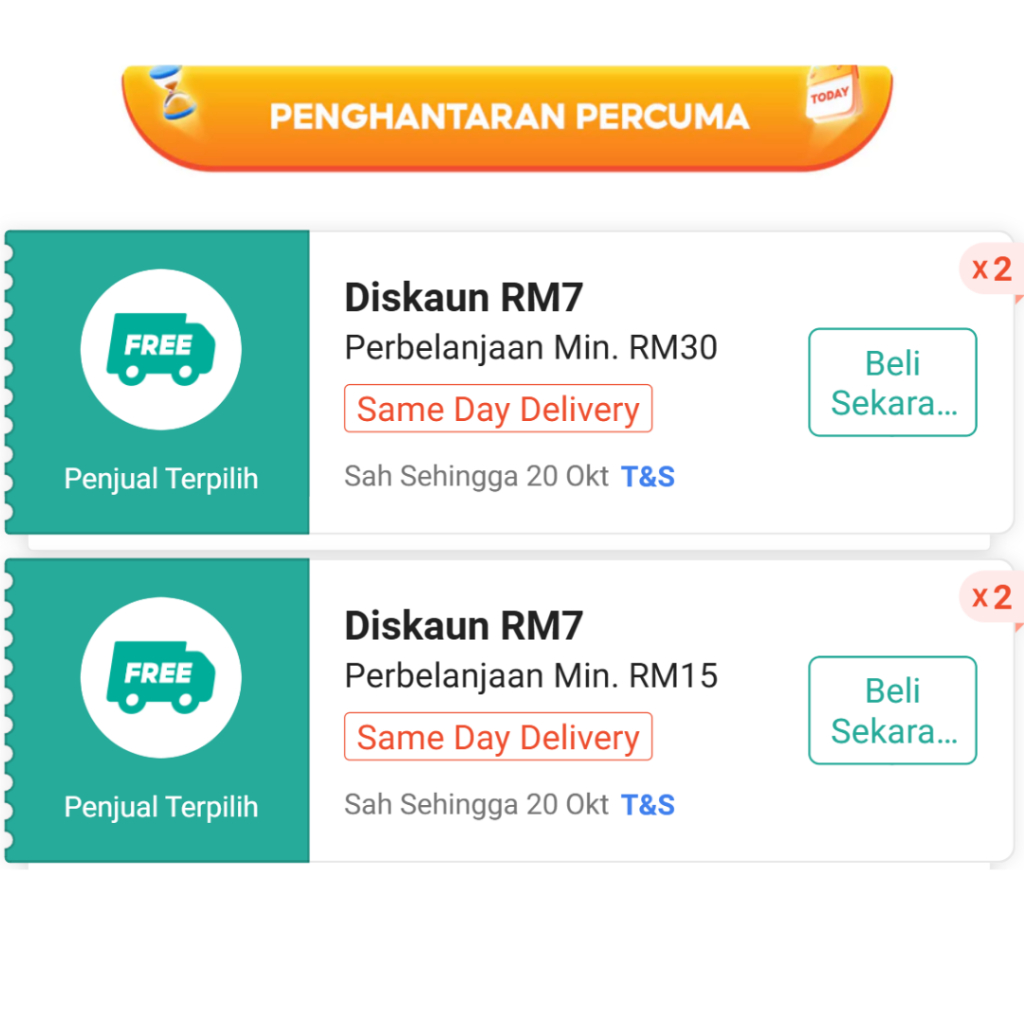Click Sah Sehingga 20 Okt on RM15 voucher
1024x1024 pixels.
click(476, 805)
